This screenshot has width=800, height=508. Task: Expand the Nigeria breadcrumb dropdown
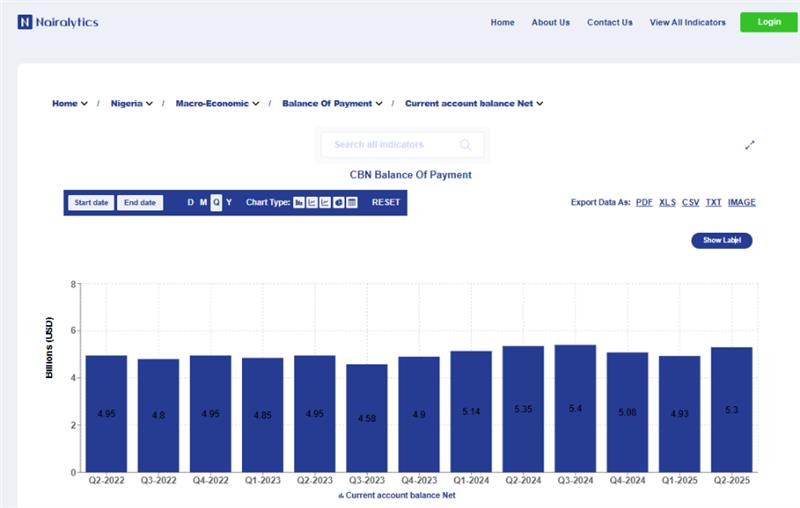click(x=131, y=103)
